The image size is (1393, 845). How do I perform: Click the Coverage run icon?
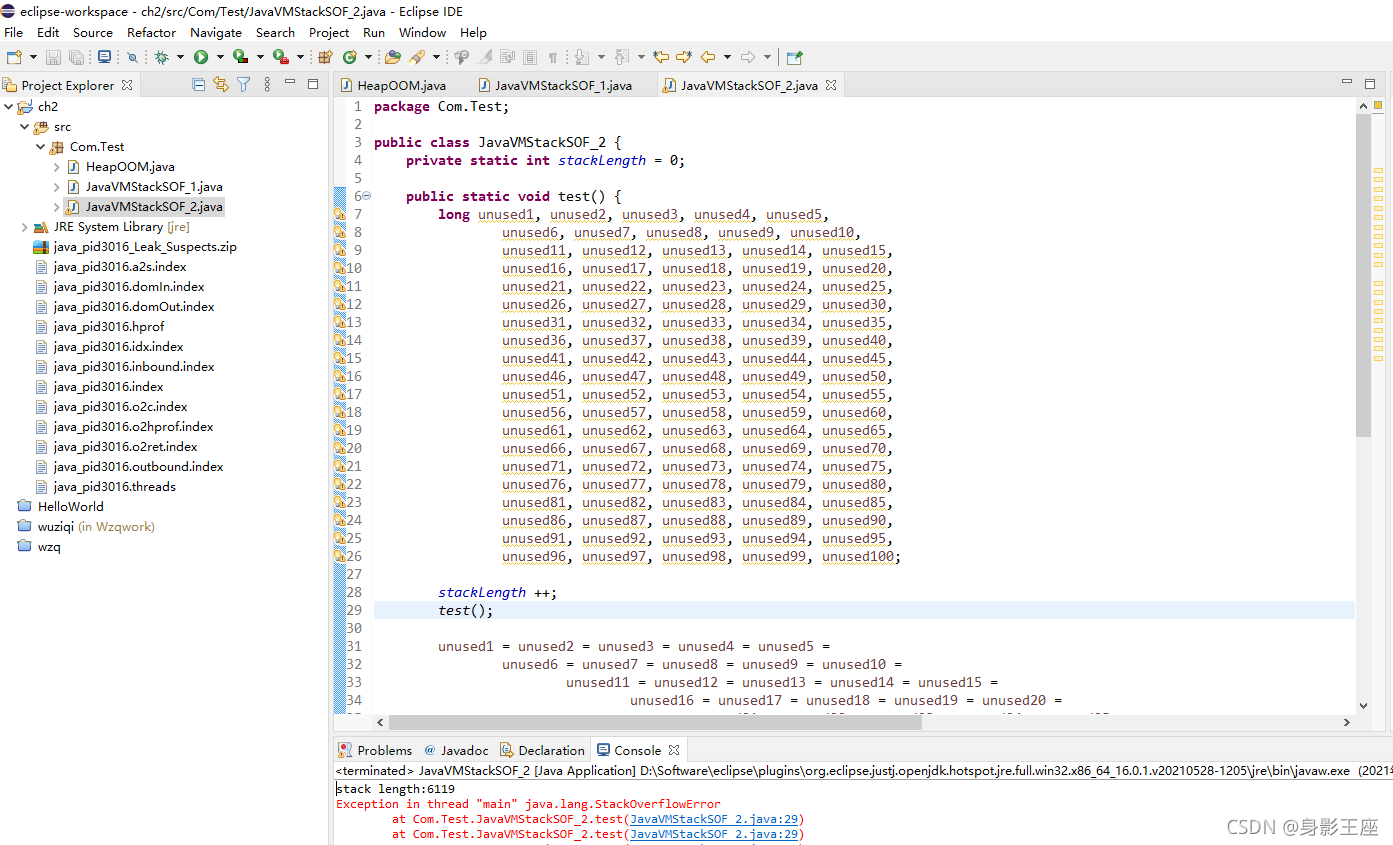click(x=240, y=57)
